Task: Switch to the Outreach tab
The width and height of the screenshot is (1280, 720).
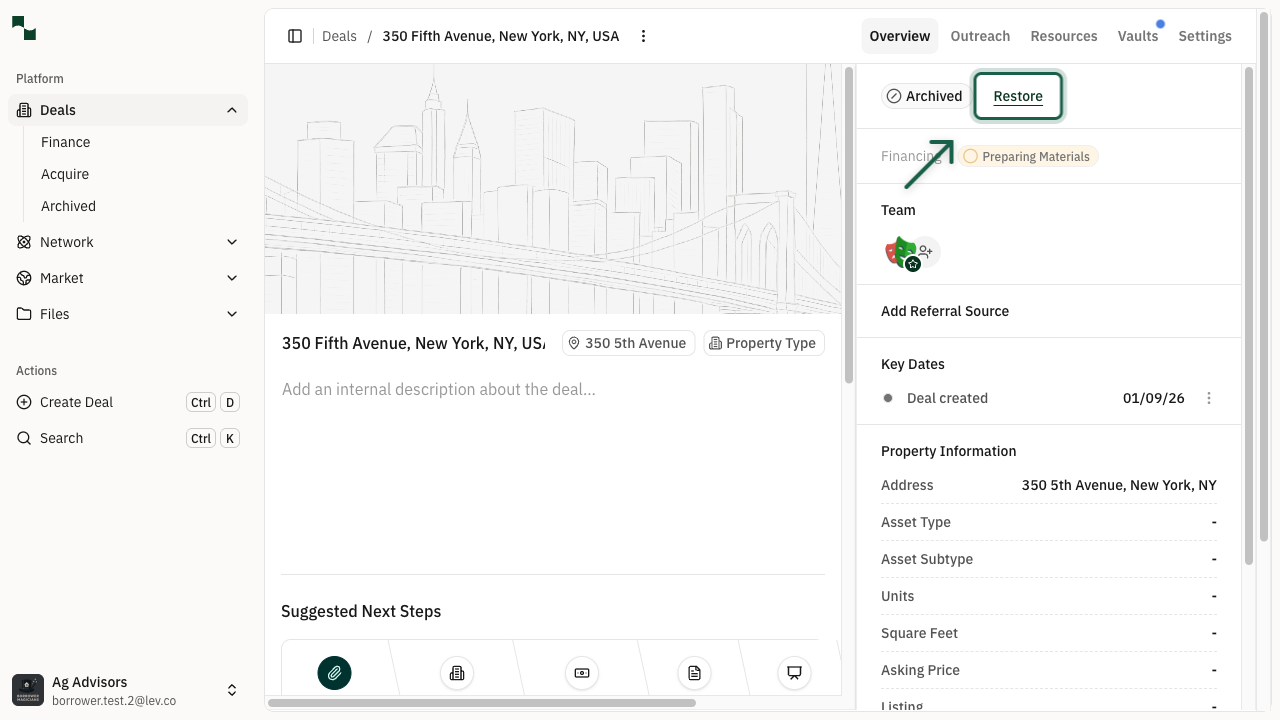Action: pyautogui.click(x=979, y=36)
